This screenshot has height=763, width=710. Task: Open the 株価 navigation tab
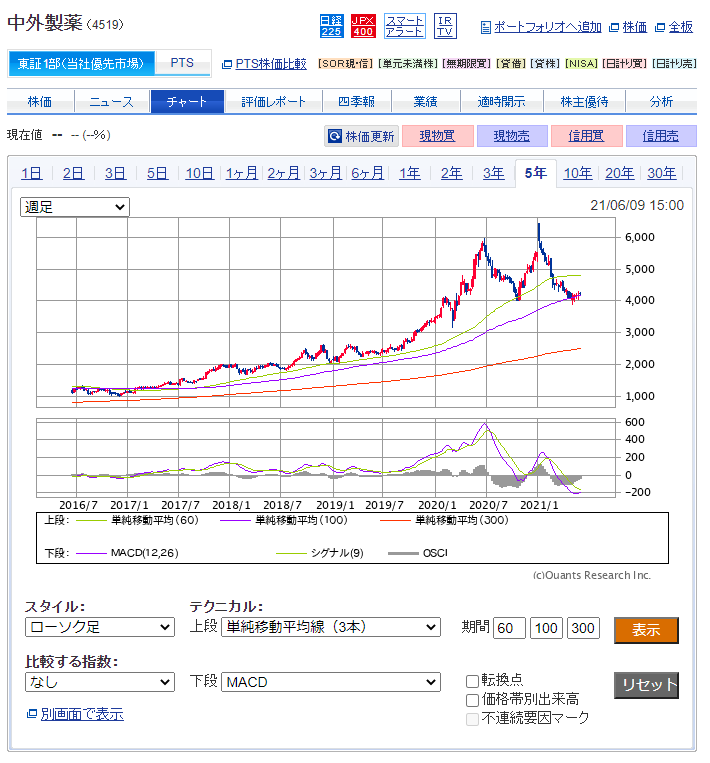point(40,101)
